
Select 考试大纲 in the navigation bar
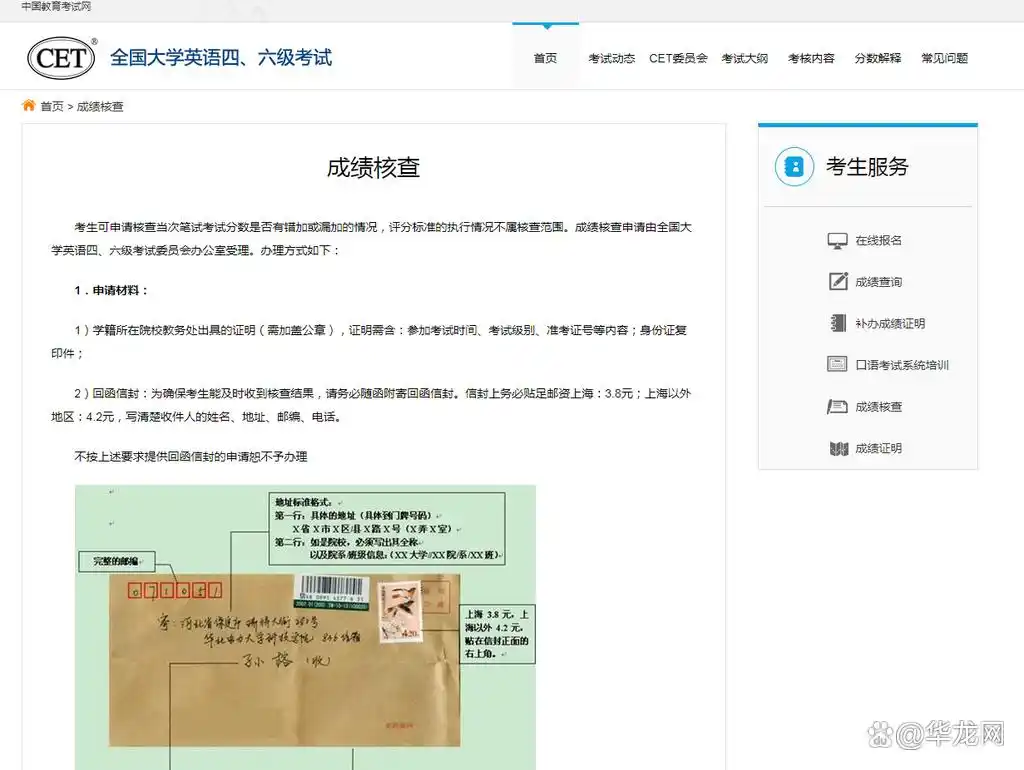746,58
